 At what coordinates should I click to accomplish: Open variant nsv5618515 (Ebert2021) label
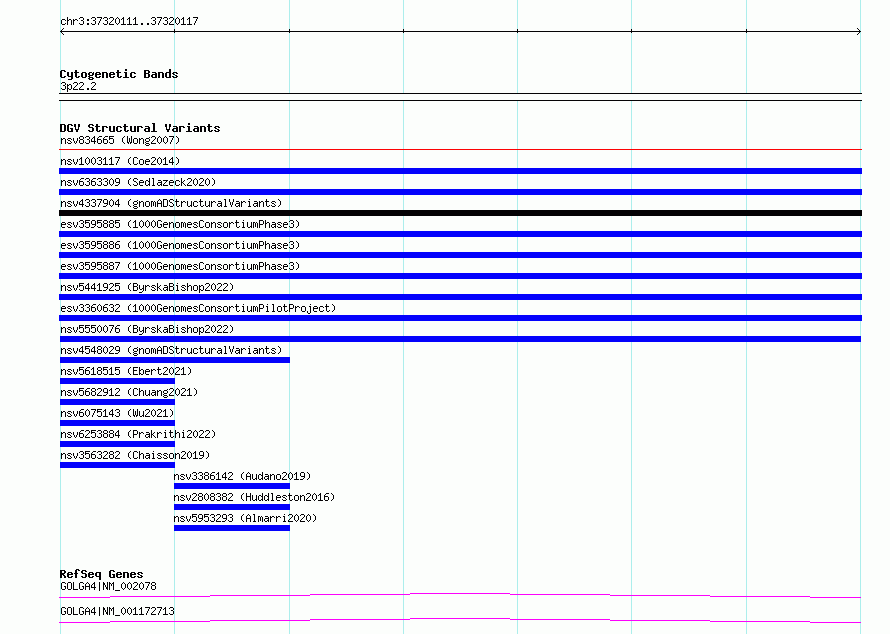click(126, 371)
